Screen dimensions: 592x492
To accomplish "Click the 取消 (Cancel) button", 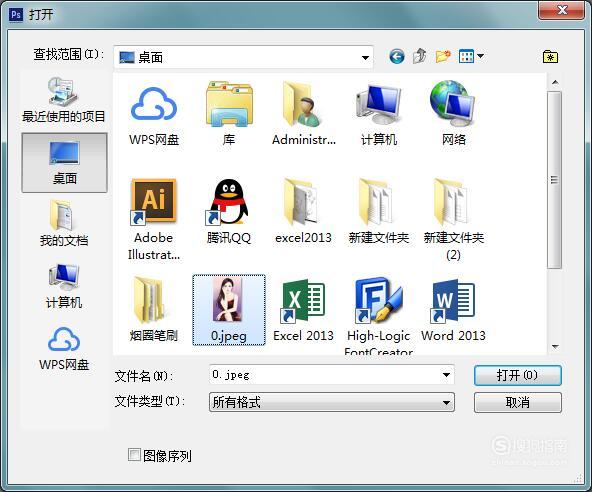I will 517,403.
